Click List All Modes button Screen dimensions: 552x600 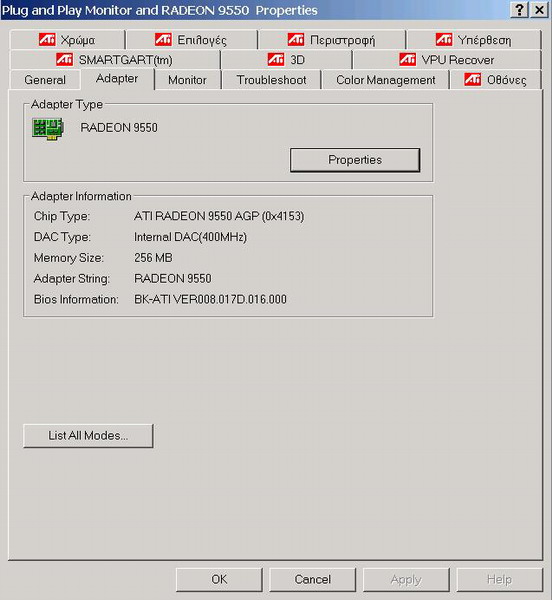coord(88,436)
